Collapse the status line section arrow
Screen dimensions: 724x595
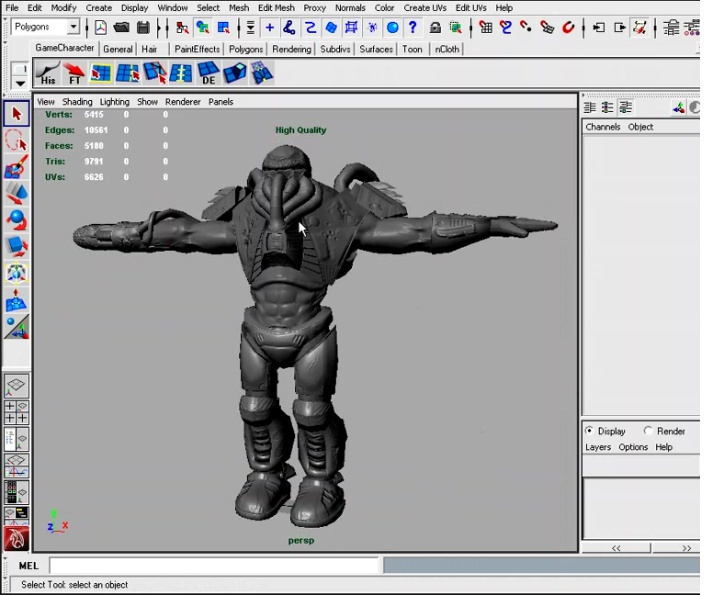(x=159, y=28)
